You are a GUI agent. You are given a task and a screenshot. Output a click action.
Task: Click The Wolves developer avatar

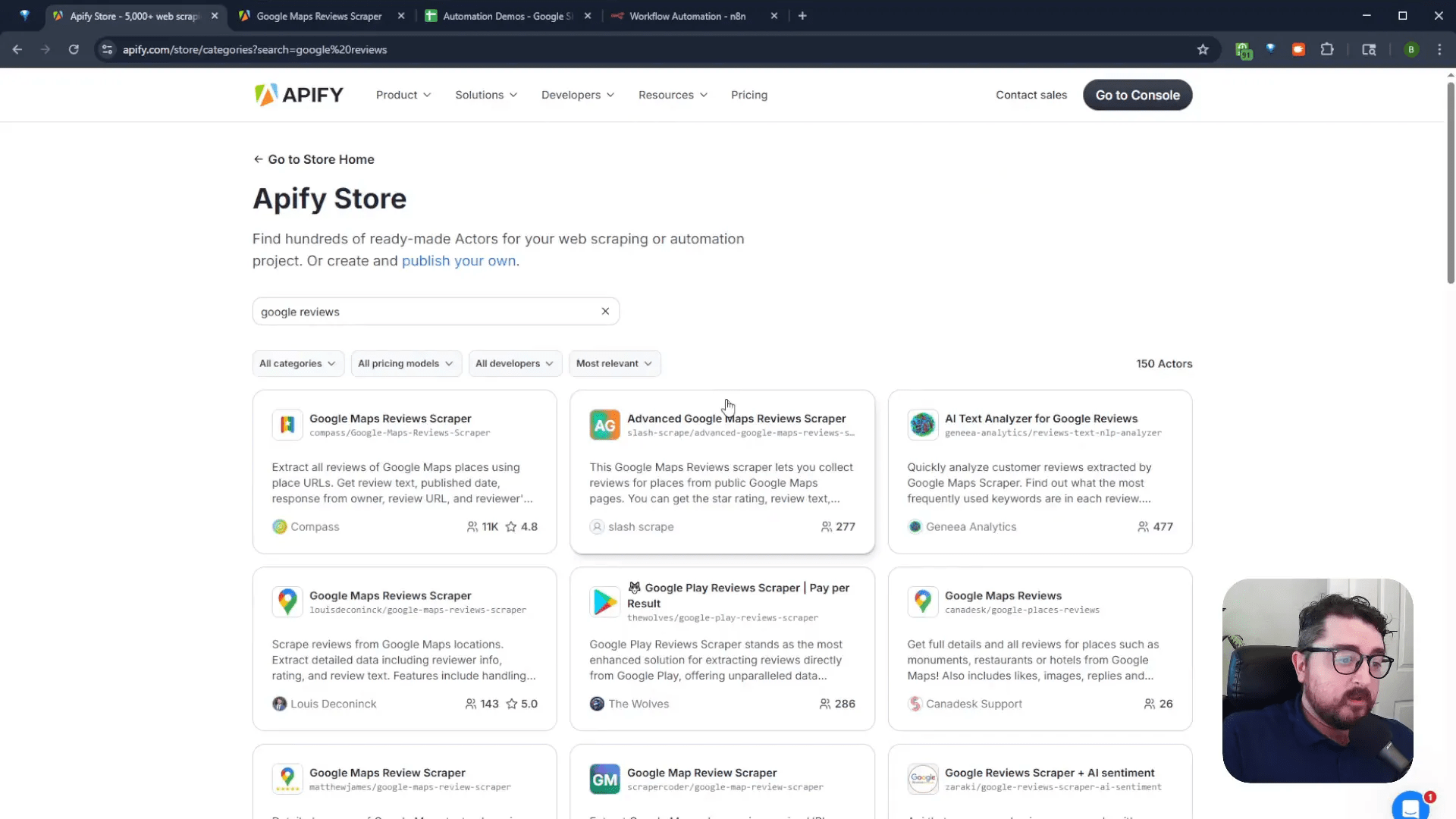pos(597,704)
